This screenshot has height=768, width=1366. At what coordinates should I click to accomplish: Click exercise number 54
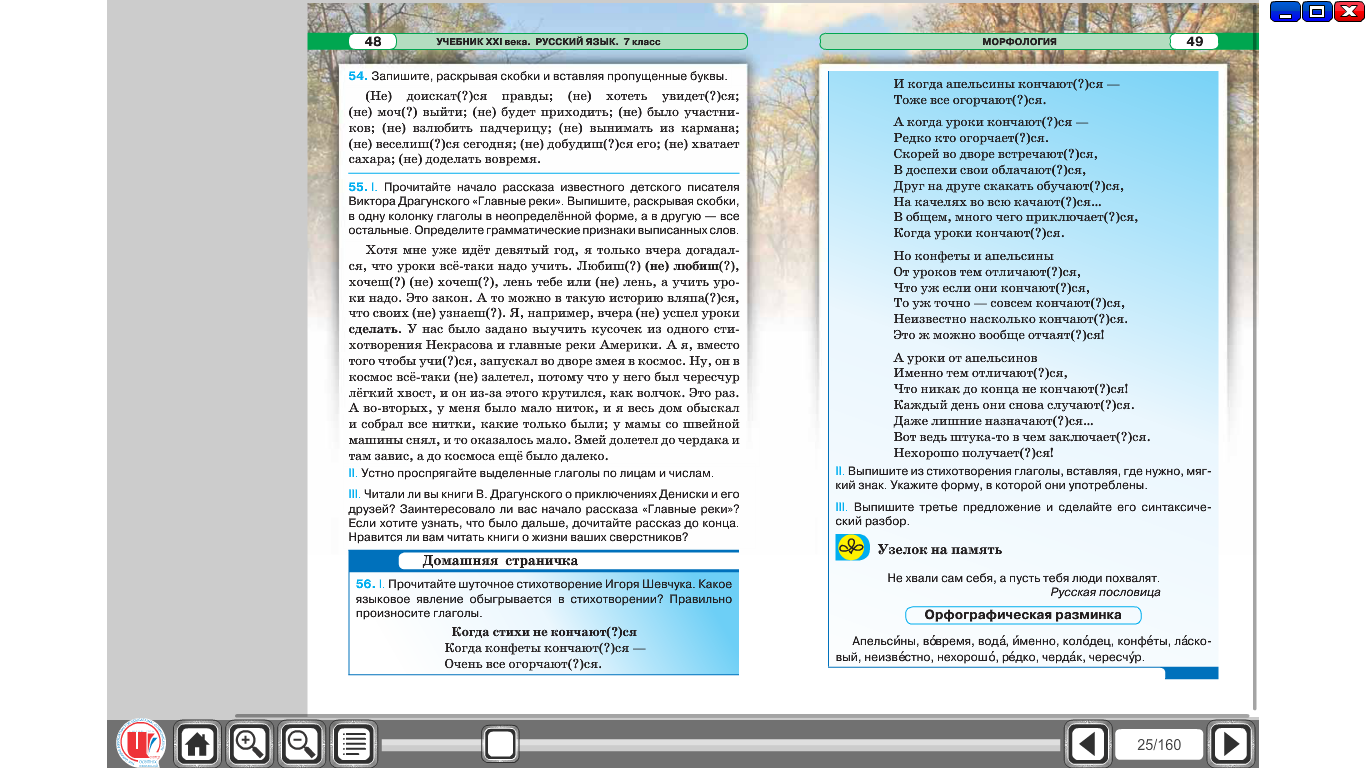click(x=358, y=76)
